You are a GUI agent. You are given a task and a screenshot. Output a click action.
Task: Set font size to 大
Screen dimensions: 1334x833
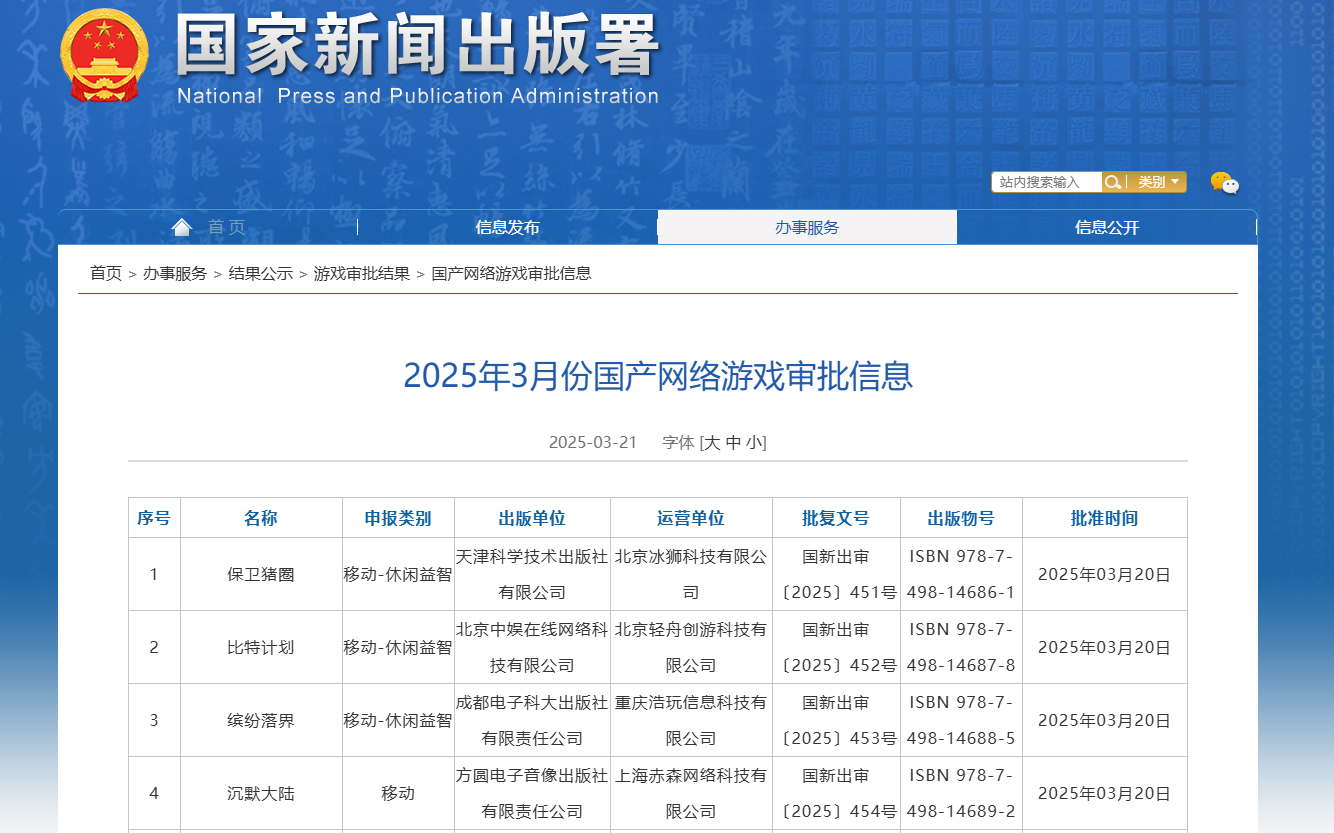[711, 443]
